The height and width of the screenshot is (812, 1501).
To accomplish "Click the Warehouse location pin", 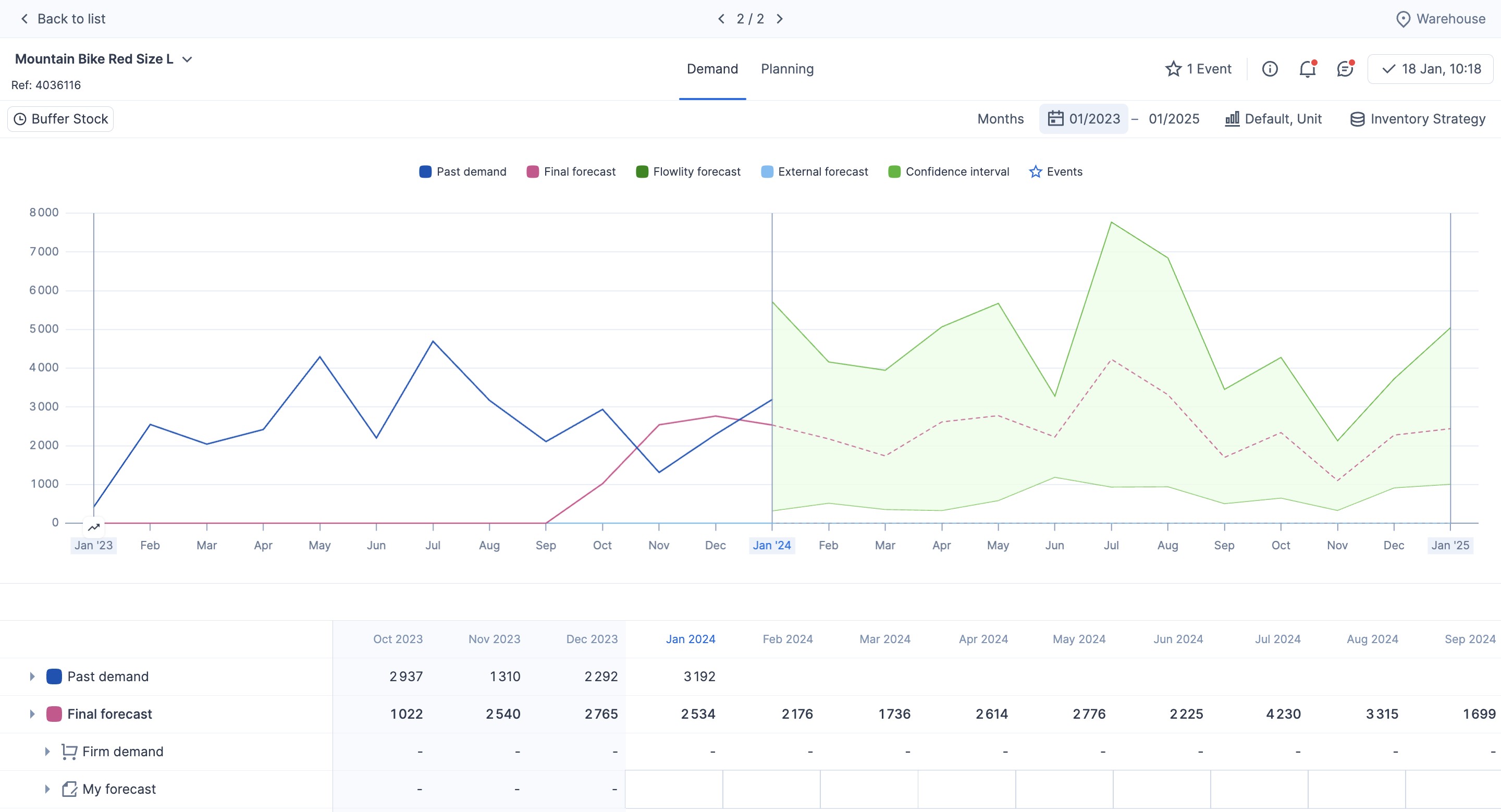I will click(1403, 19).
